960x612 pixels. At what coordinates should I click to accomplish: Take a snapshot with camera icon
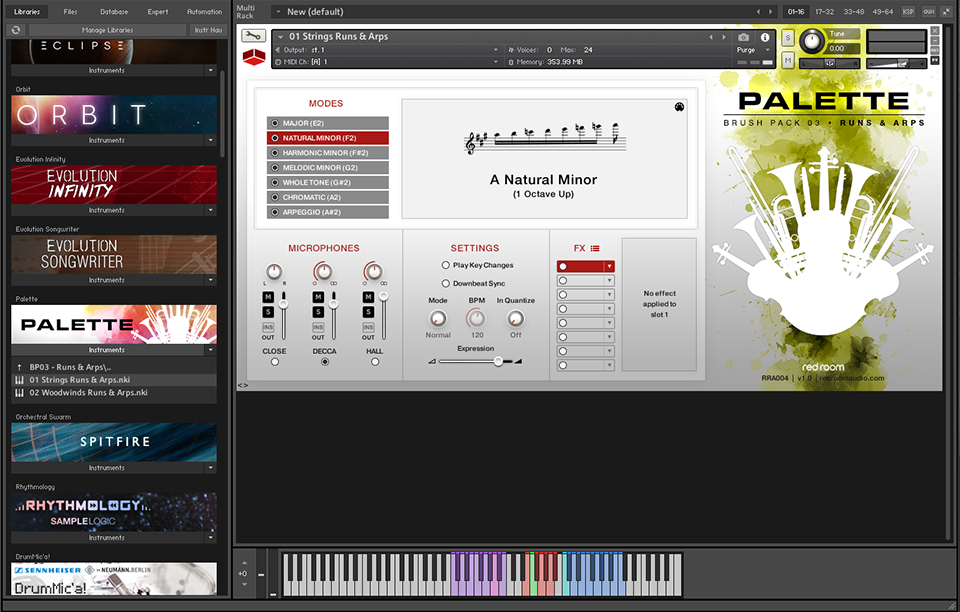click(743, 37)
